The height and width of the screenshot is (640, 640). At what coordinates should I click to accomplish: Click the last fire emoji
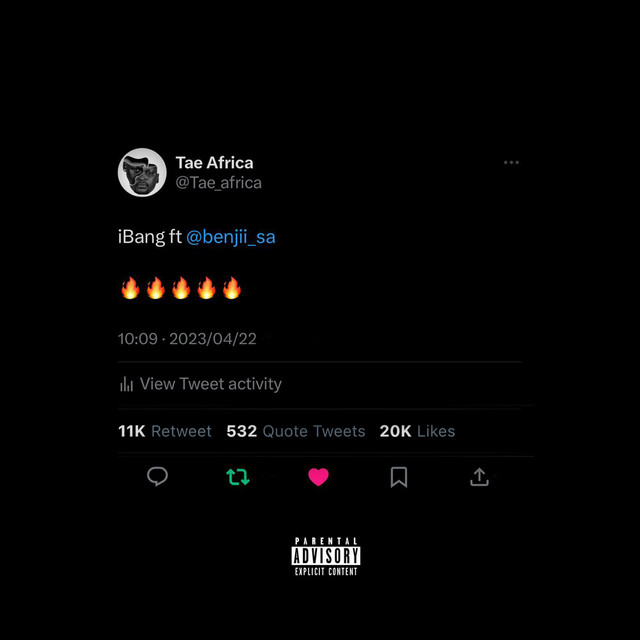tap(232, 288)
